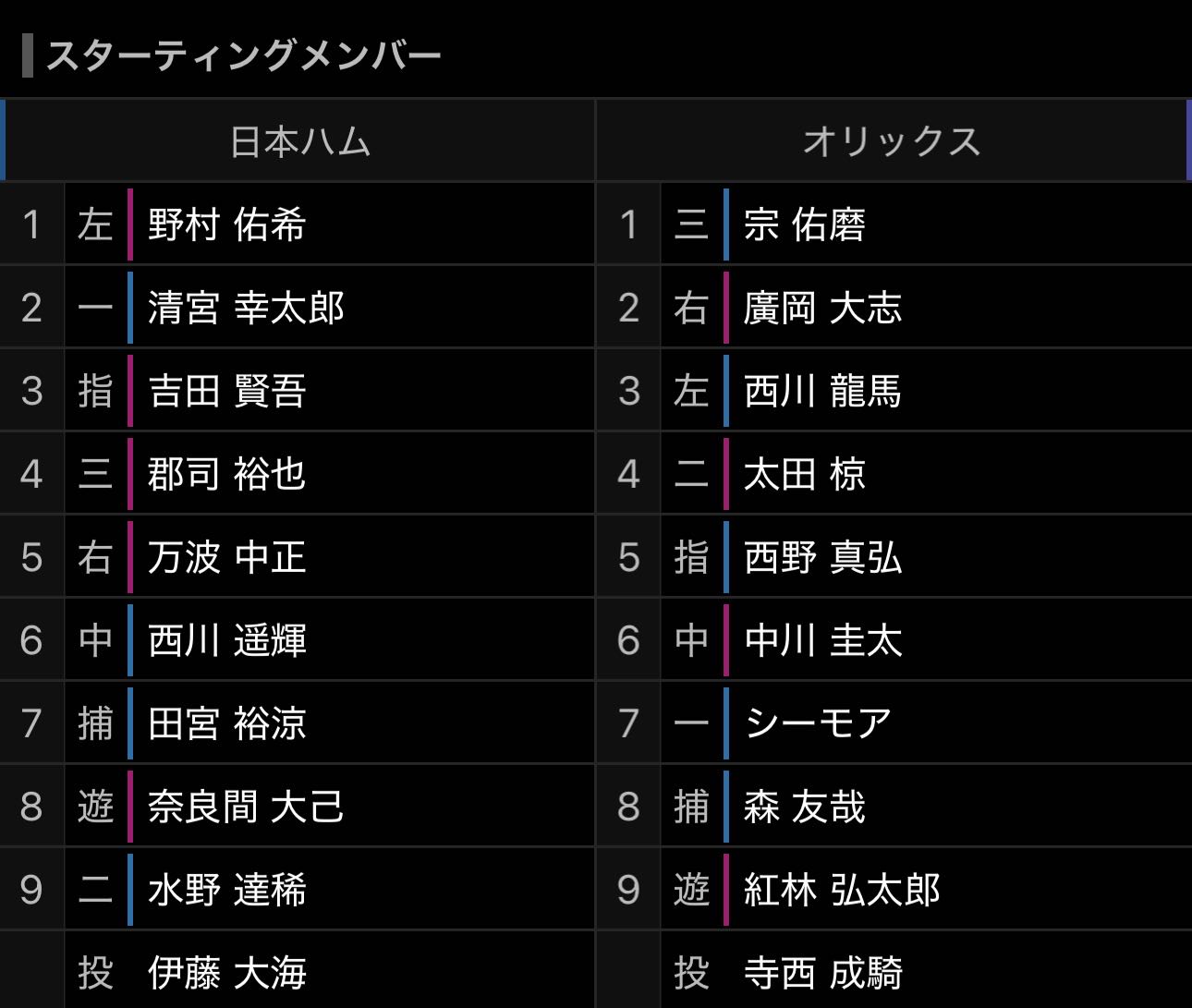Open catcher 森 友哉 details
The image size is (1192, 1008).
[804, 807]
